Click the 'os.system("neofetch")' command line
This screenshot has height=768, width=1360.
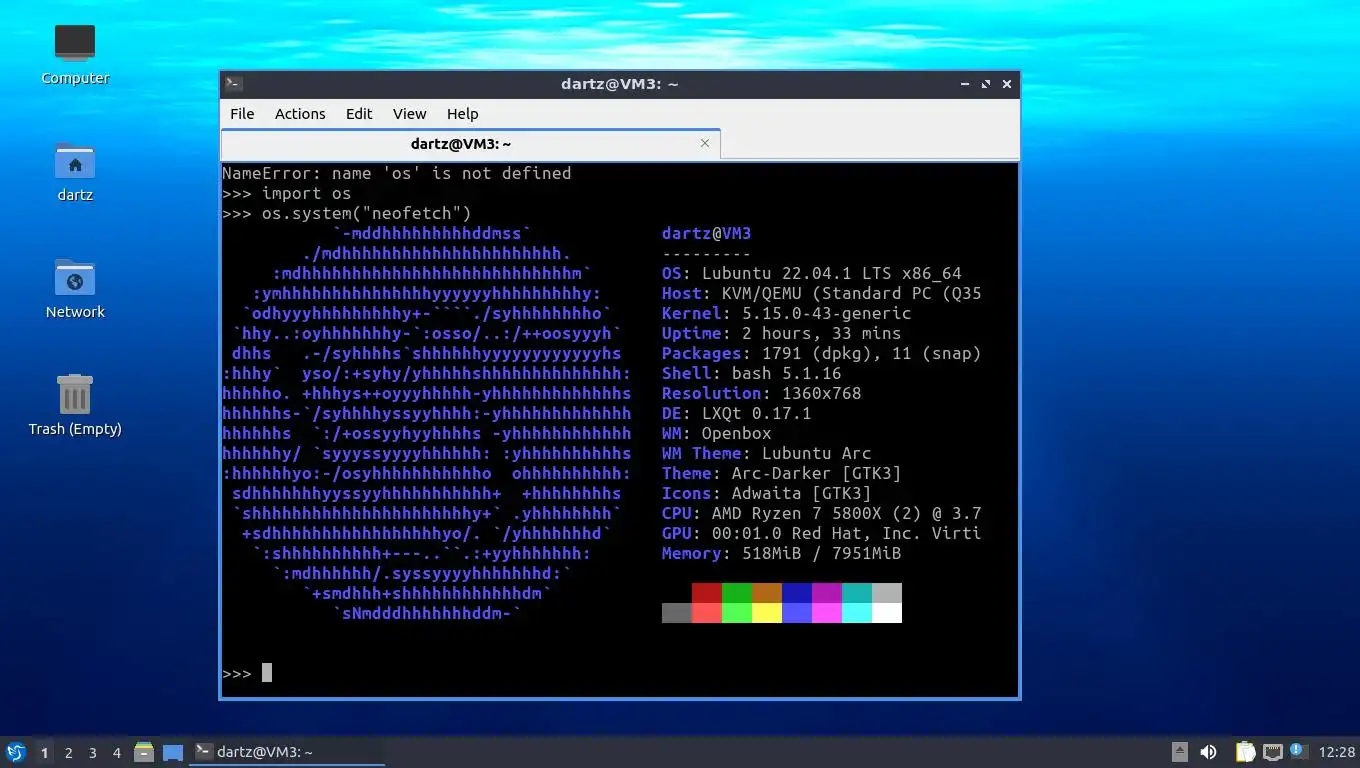[x=347, y=213]
